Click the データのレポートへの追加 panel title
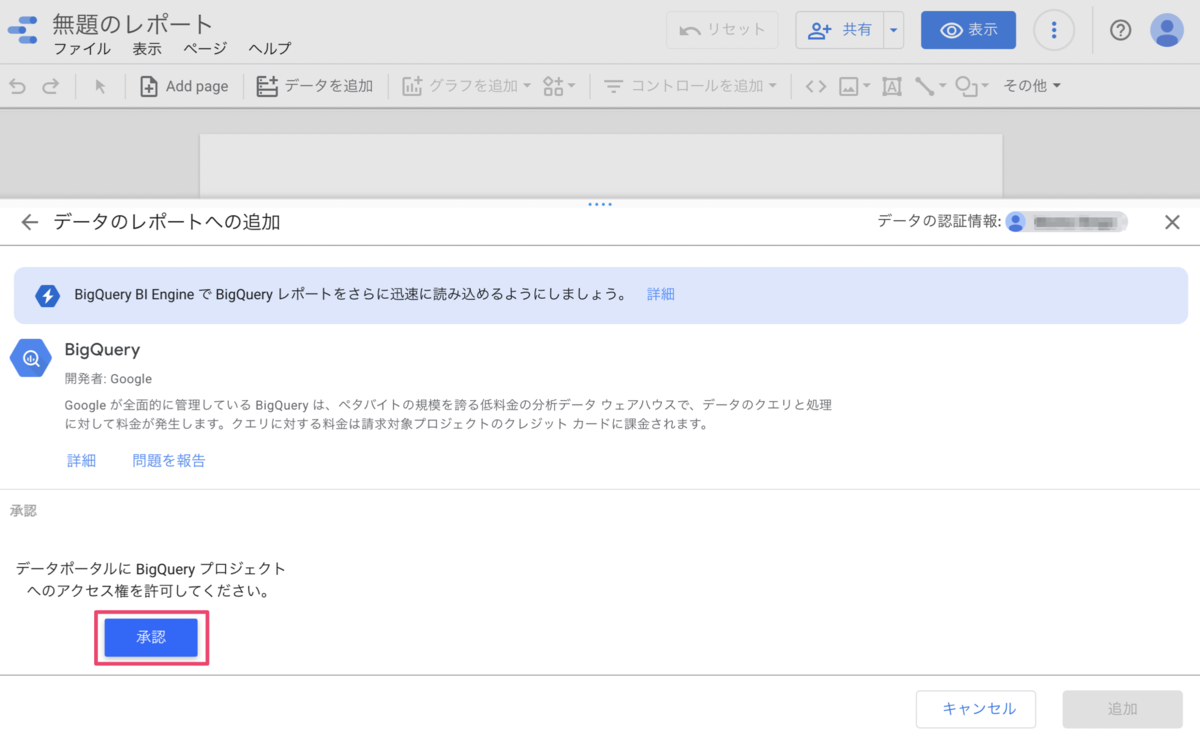 pyautogui.click(x=167, y=222)
